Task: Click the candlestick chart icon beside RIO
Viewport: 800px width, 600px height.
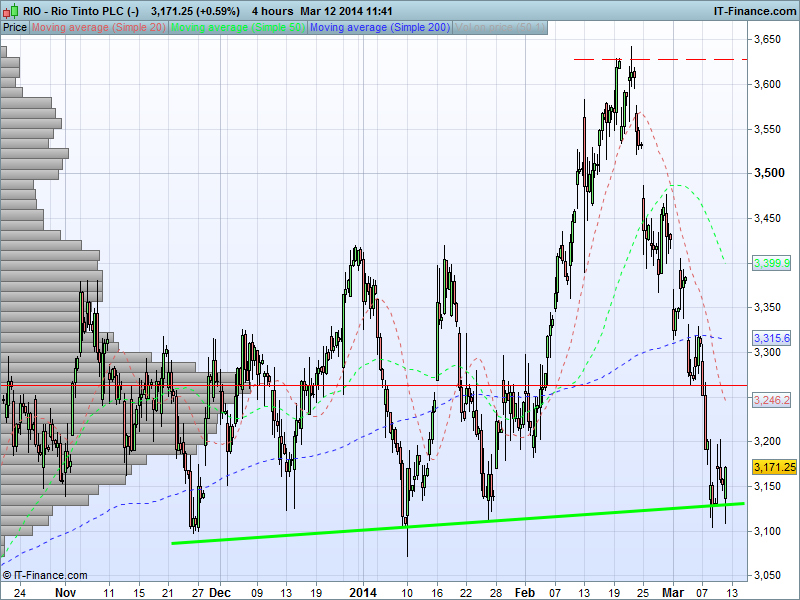Action: pos(11,11)
